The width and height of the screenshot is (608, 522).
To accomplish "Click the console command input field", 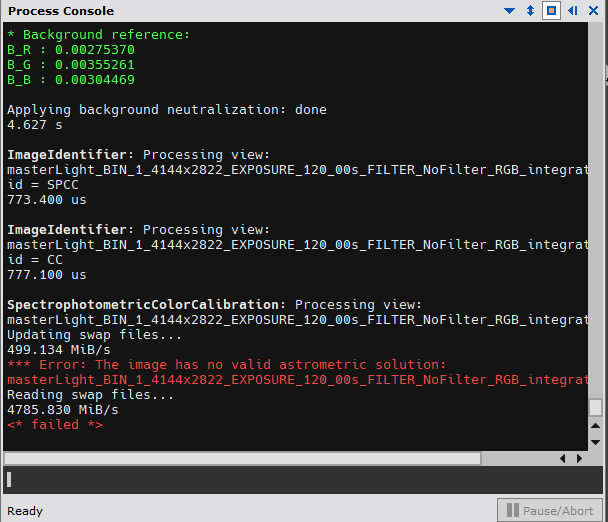I will coord(302,480).
